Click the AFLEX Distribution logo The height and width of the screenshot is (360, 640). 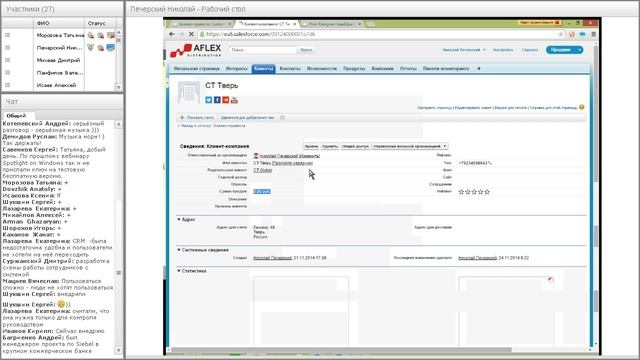[196, 50]
